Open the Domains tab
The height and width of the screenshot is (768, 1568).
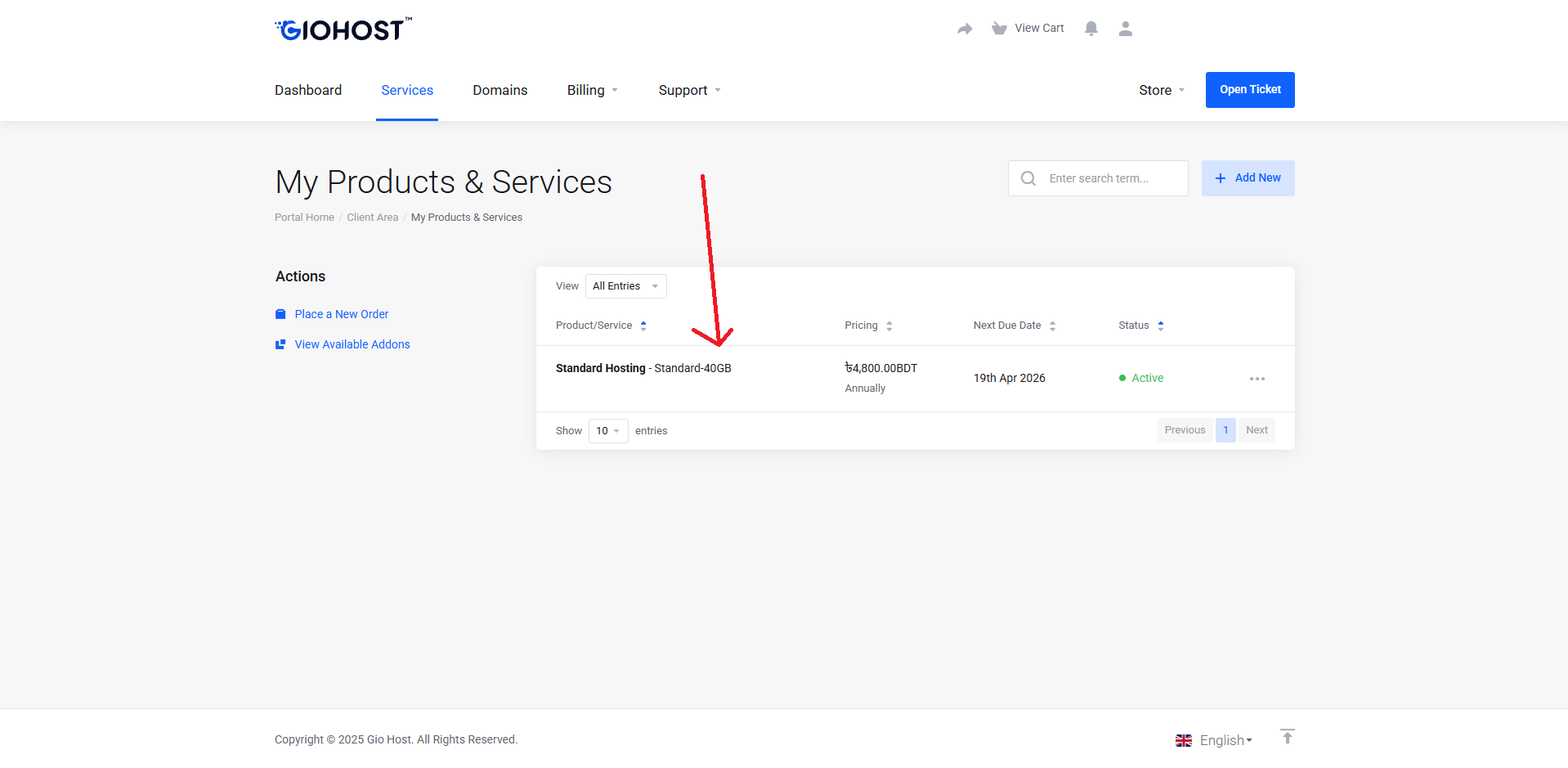tap(500, 90)
